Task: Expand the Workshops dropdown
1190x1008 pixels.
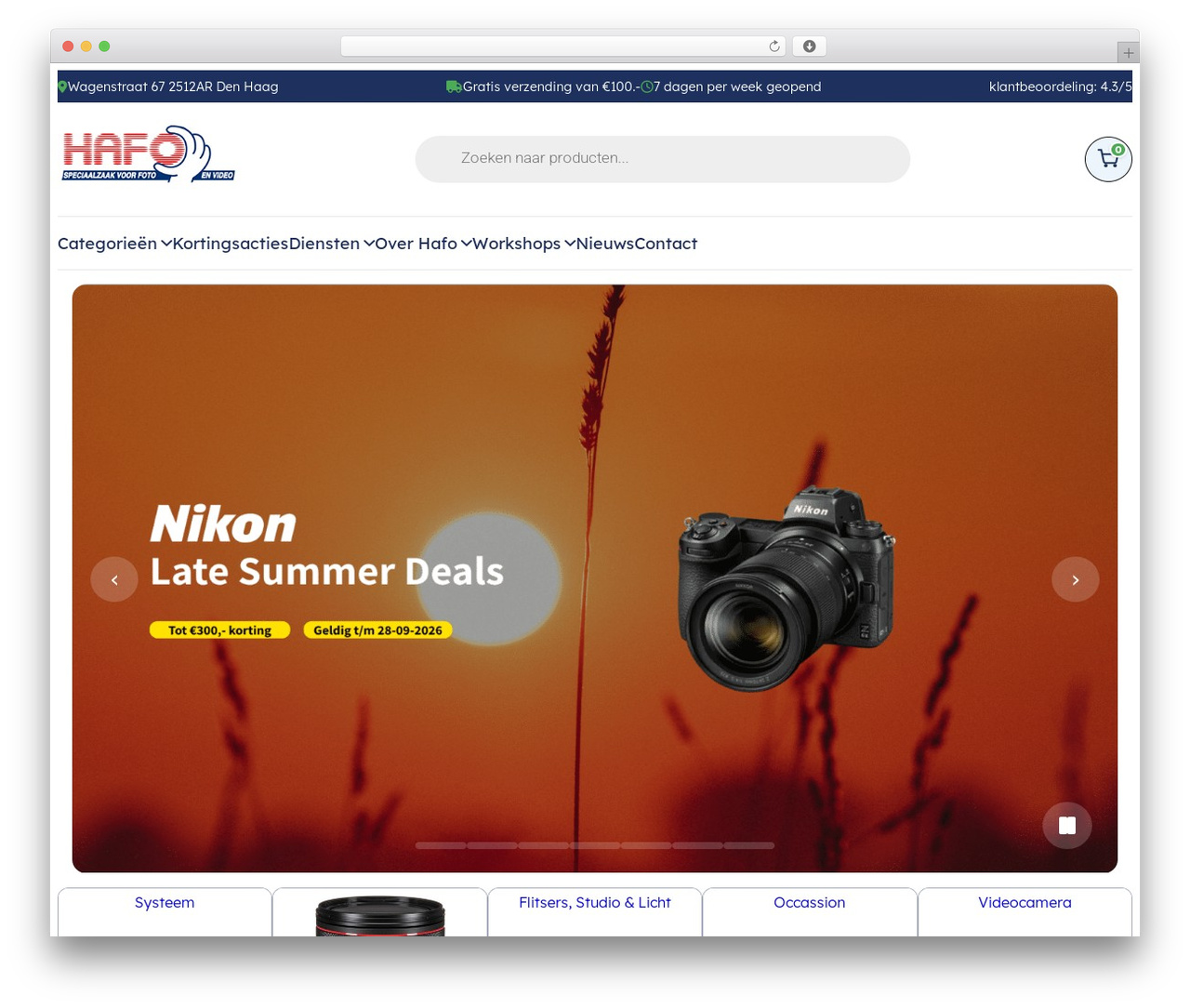Action: click(x=524, y=244)
